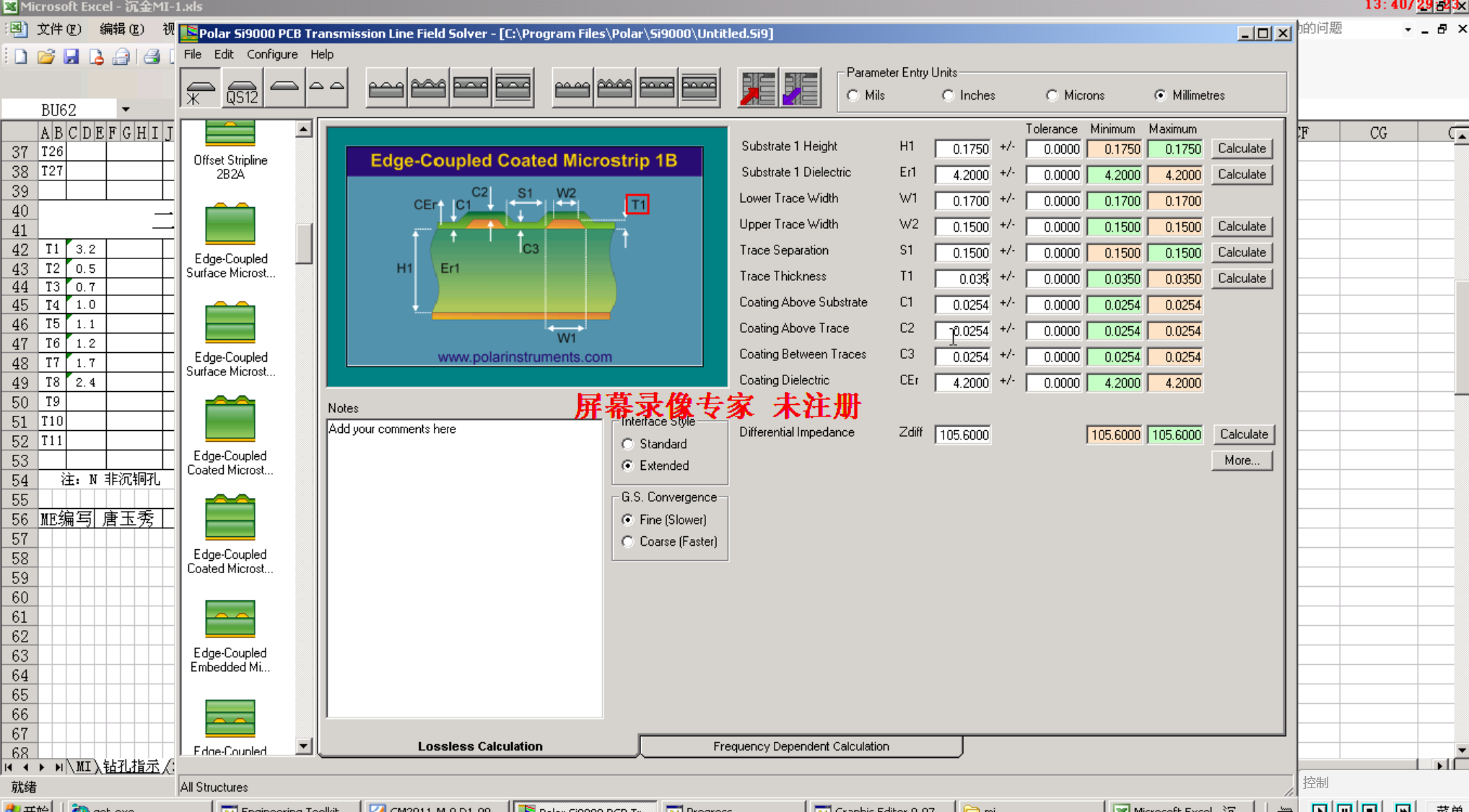Select the fourth coplanar structure group icon
The height and width of the screenshot is (812, 1469).
click(x=699, y=89)
